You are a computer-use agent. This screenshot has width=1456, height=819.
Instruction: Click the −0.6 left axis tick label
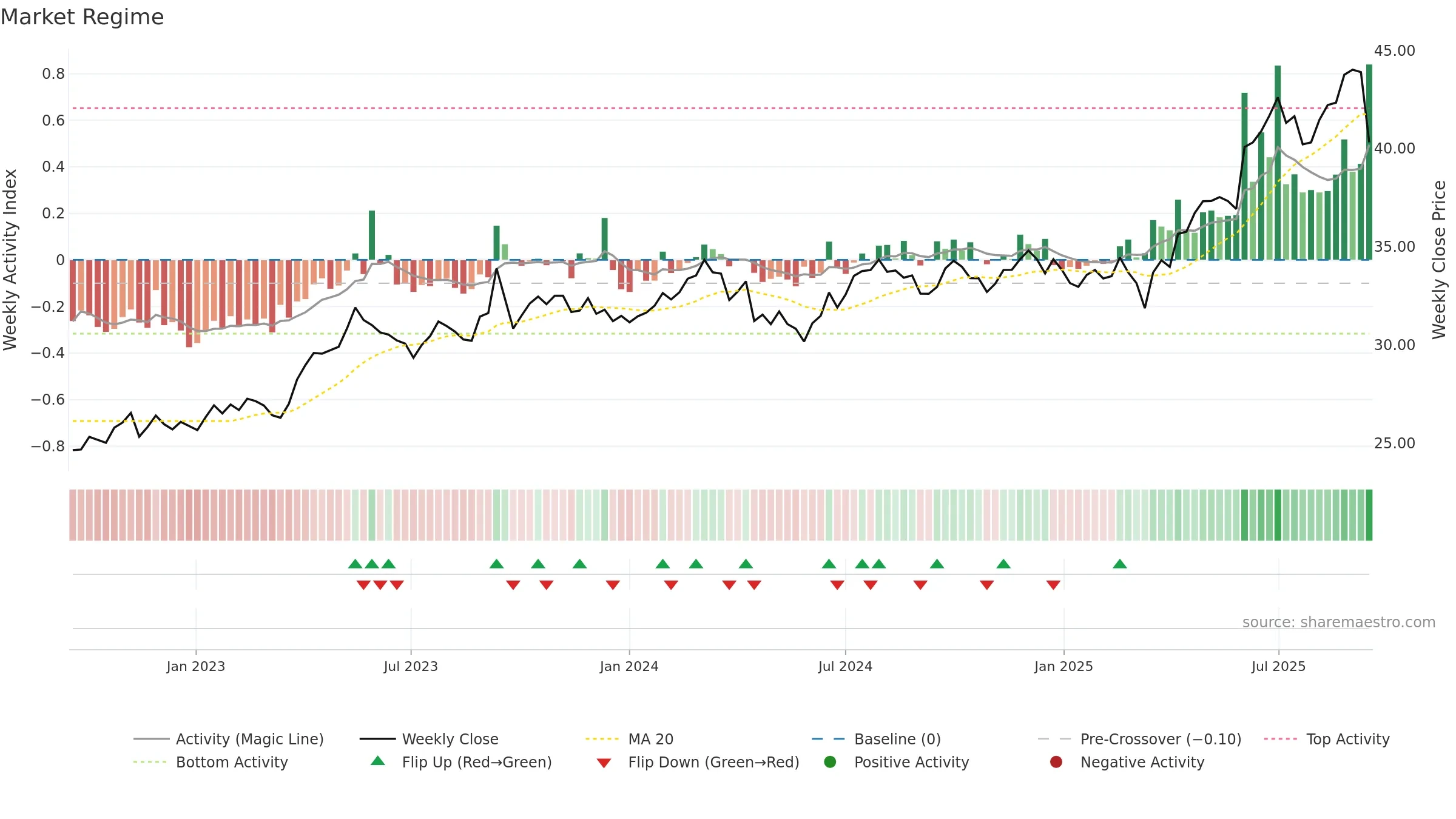click(48, 400)
